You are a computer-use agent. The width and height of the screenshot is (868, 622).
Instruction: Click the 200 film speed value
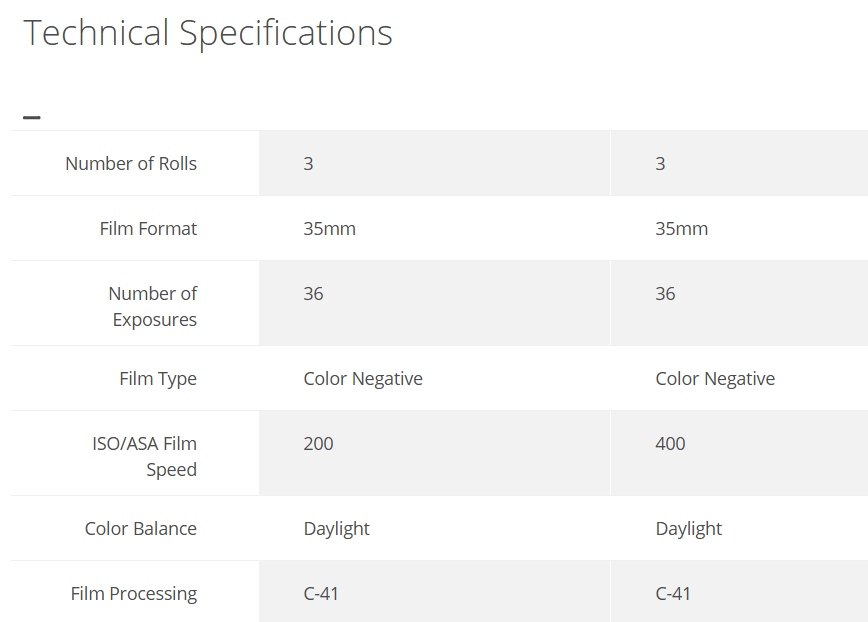pos(319,443)
